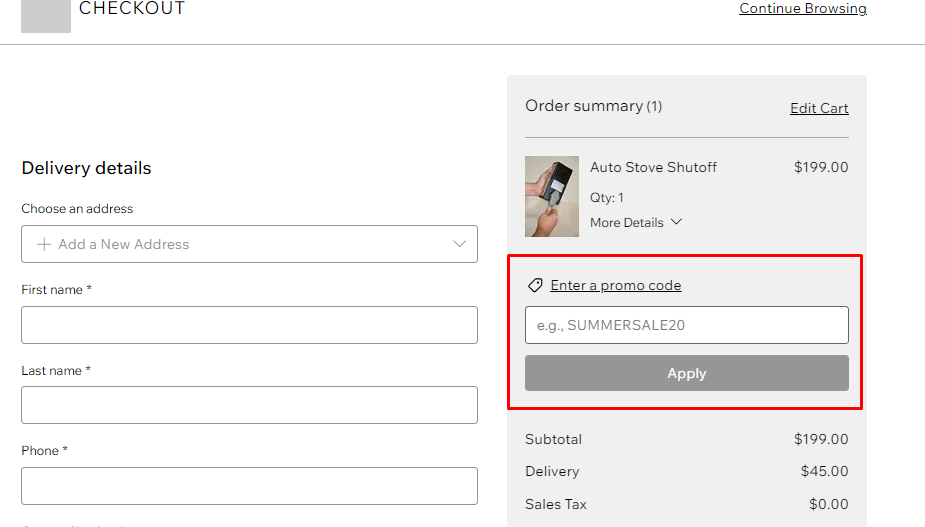
Task: Focus the Phone field
Action: coord(250,486)
